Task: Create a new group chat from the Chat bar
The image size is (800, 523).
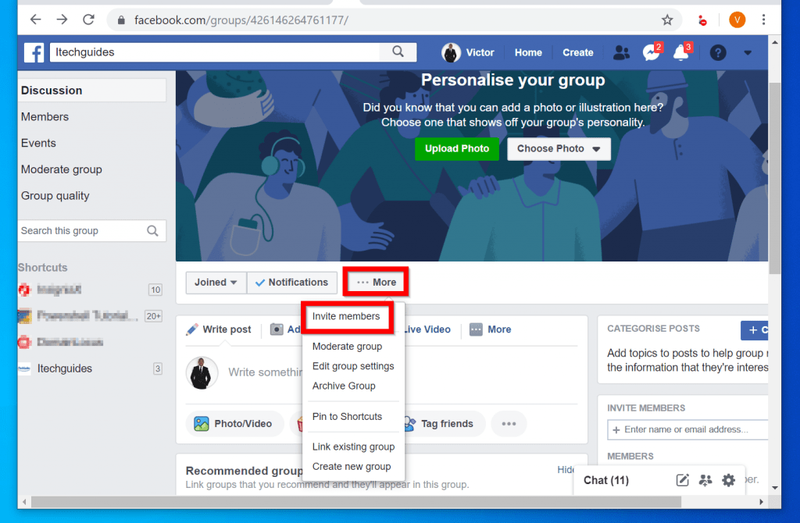Action: coord(706,480)
